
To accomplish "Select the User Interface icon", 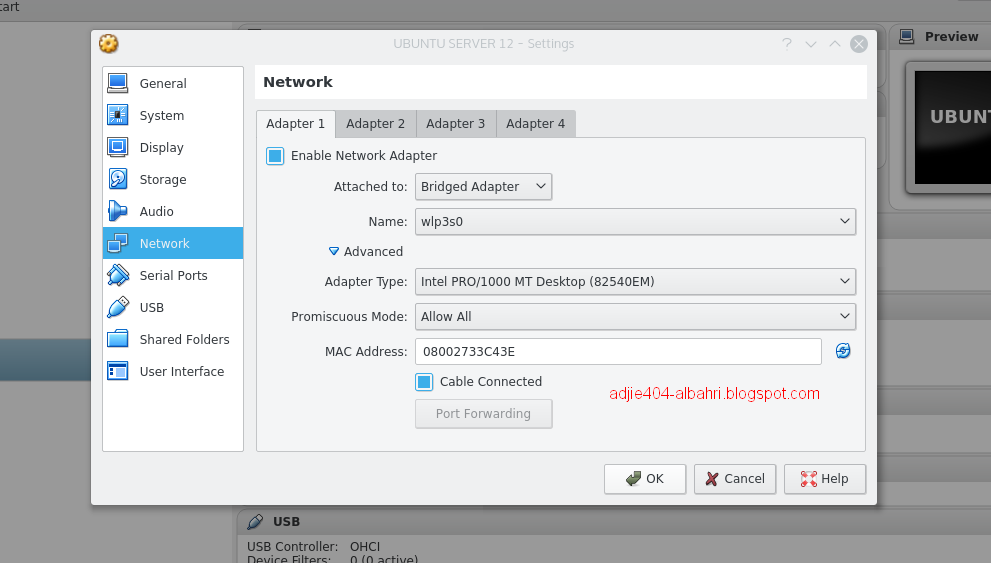I will (x=118, y=371).
